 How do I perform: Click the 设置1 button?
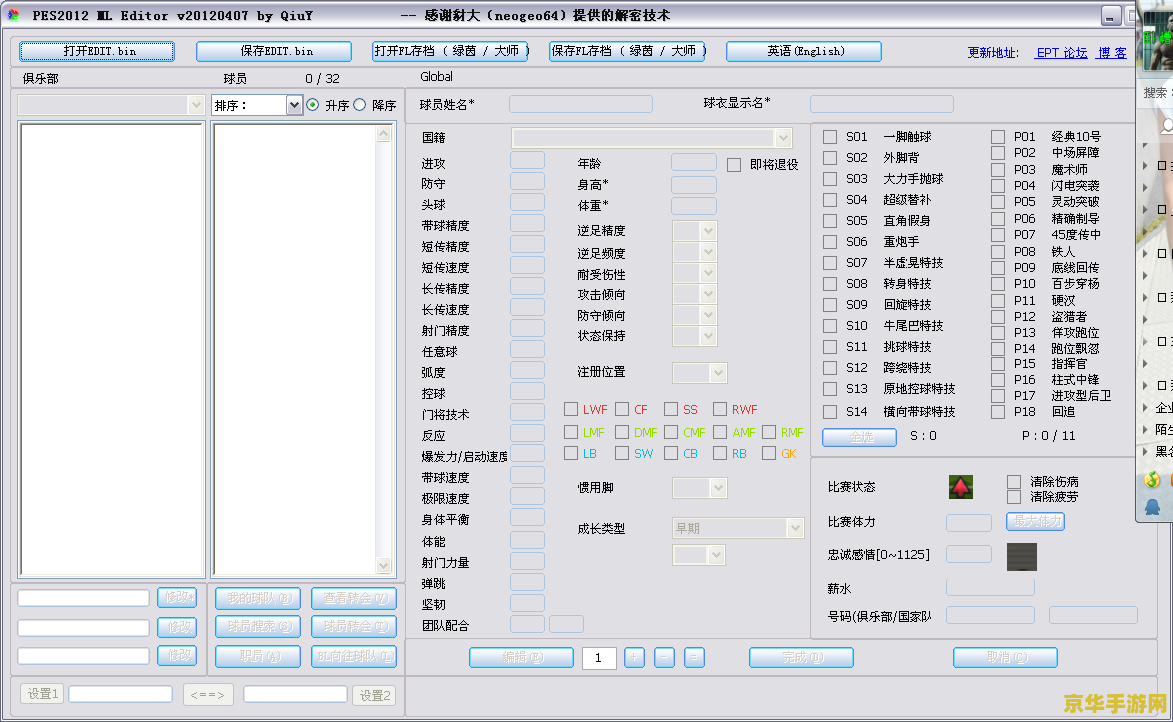pyautogui.click(x=43, y=694)
